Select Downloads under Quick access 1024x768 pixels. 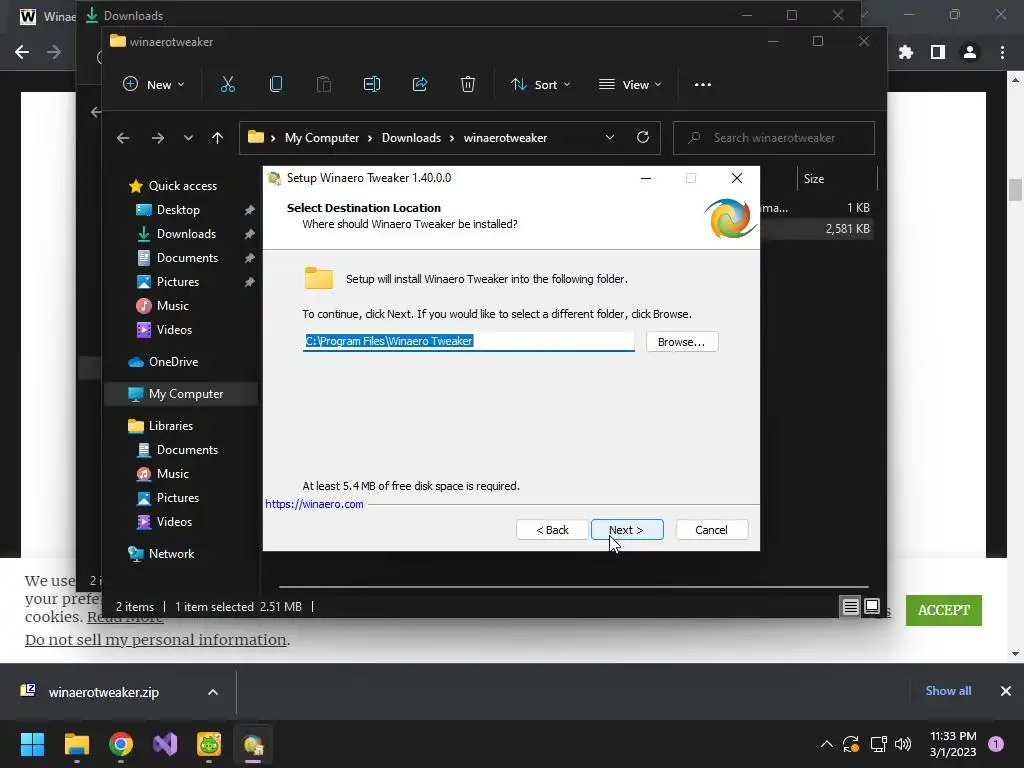pyautogui.click(x=186, y=234)
